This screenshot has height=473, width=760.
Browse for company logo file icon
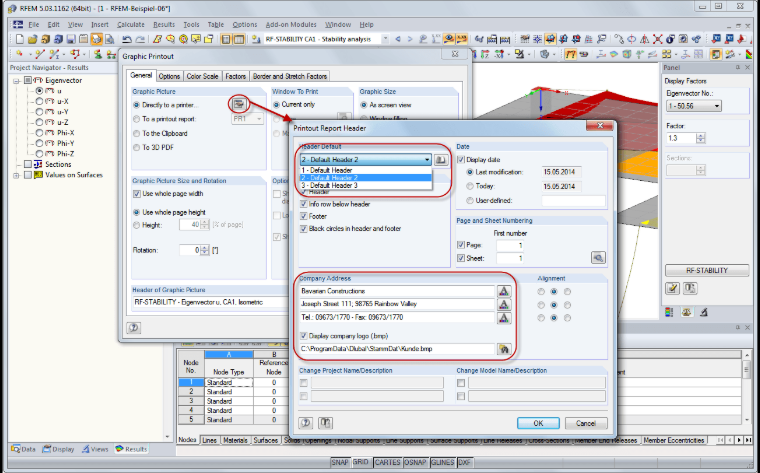point(504,349)
